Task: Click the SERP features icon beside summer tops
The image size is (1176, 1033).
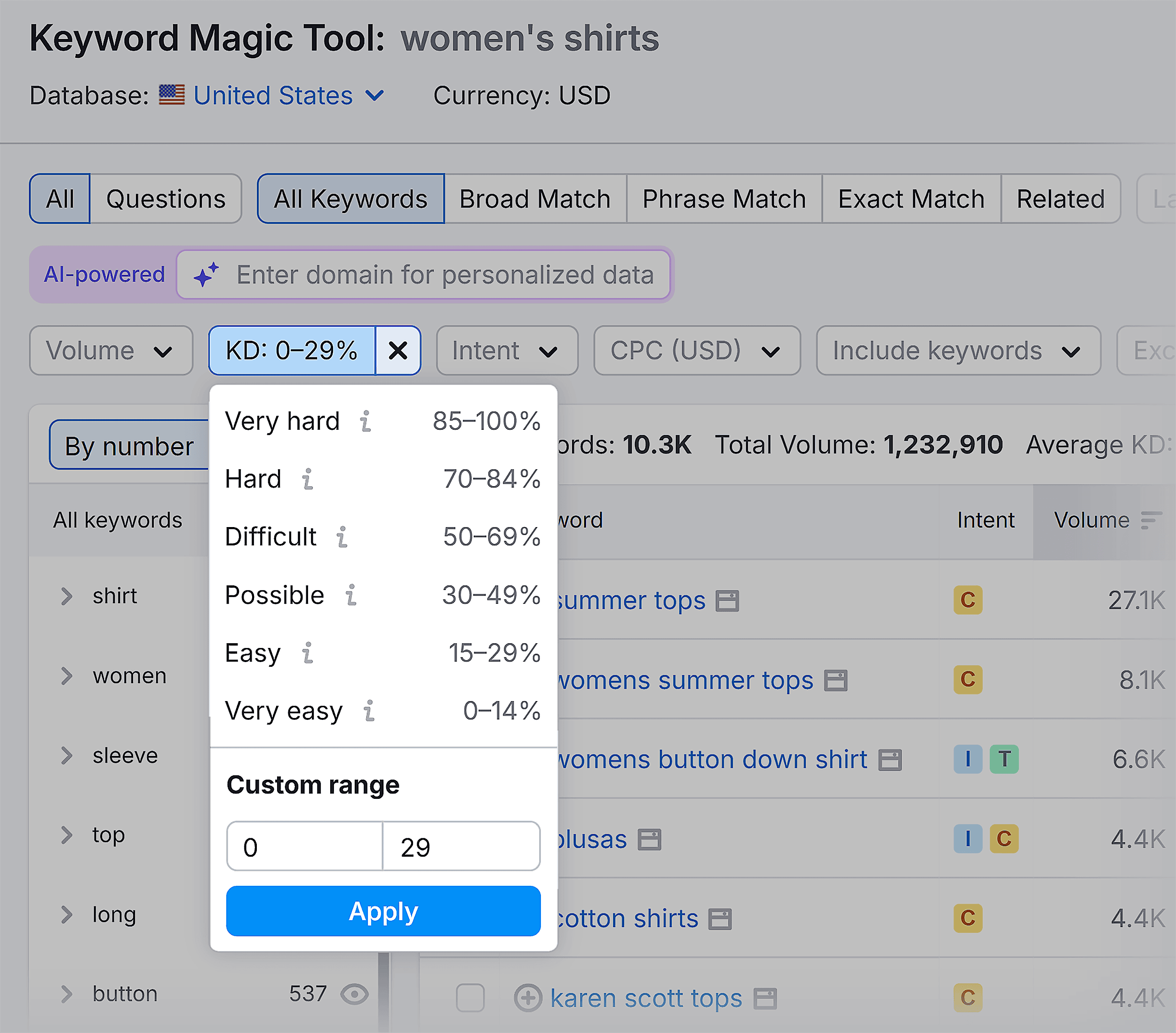Action: click(728, 600)
